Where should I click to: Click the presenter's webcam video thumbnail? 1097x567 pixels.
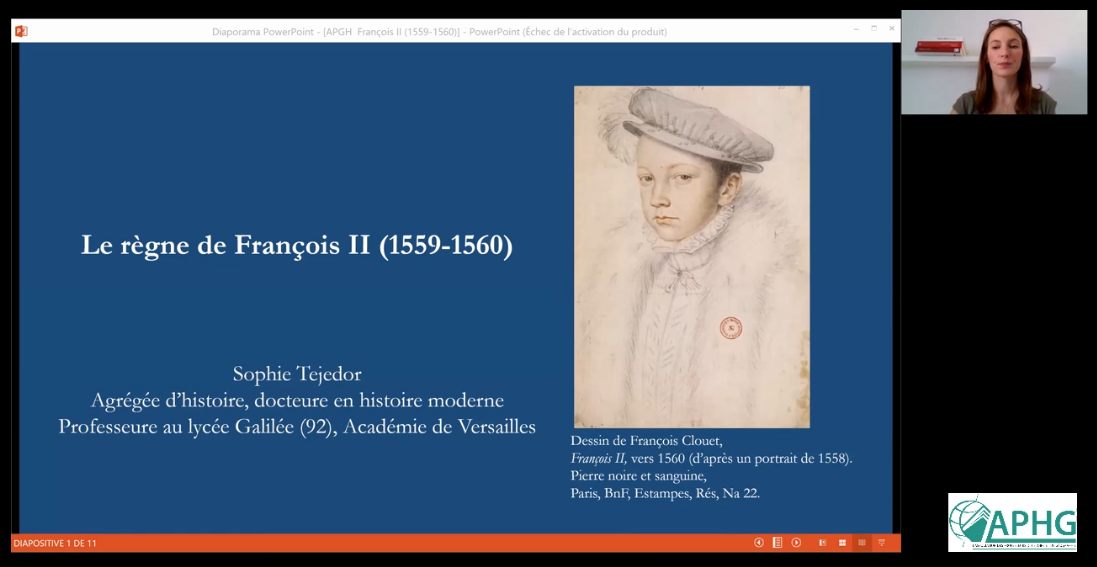coord(993,62)
